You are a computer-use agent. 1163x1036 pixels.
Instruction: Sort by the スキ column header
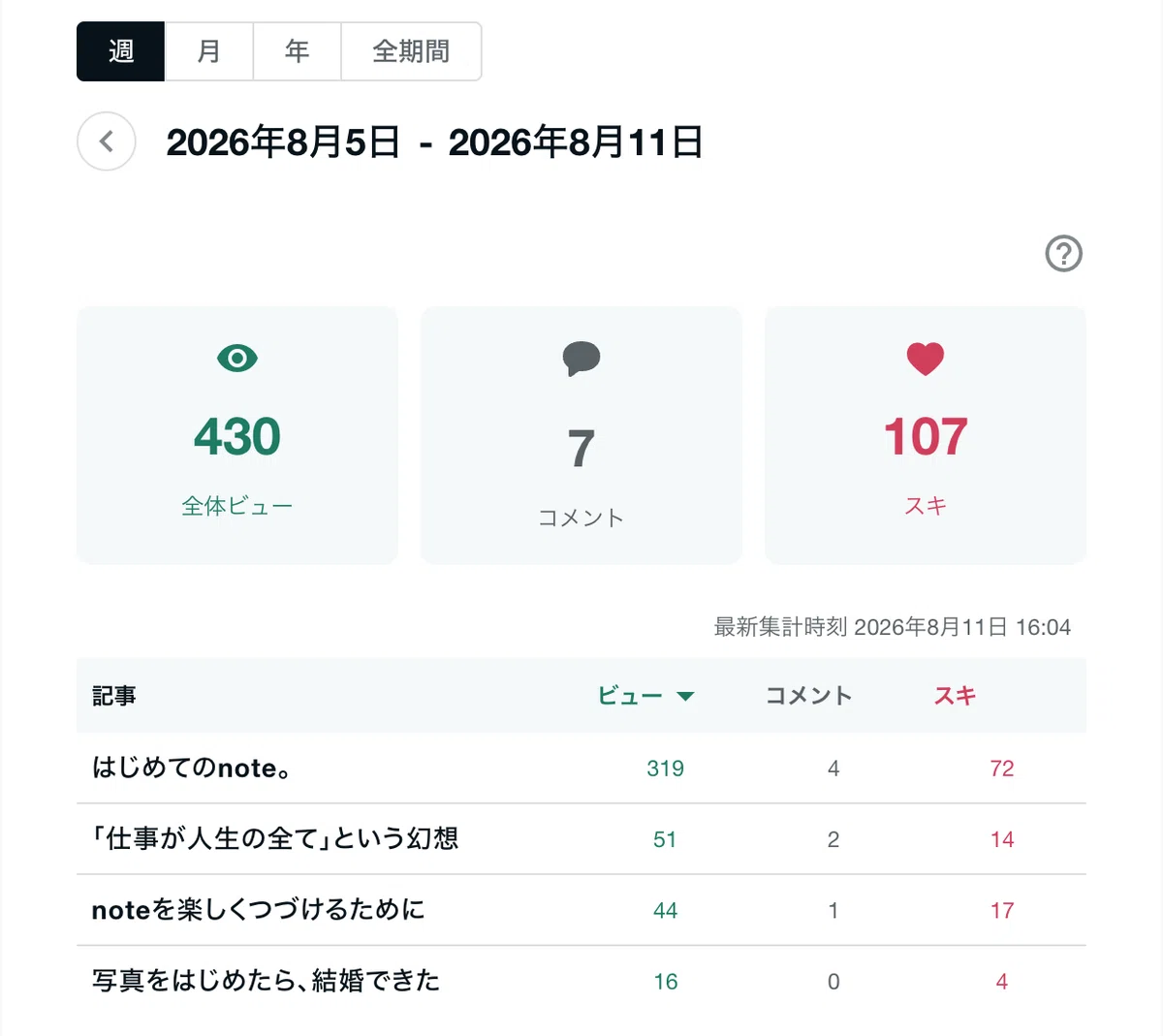click(x=955, y=696)
